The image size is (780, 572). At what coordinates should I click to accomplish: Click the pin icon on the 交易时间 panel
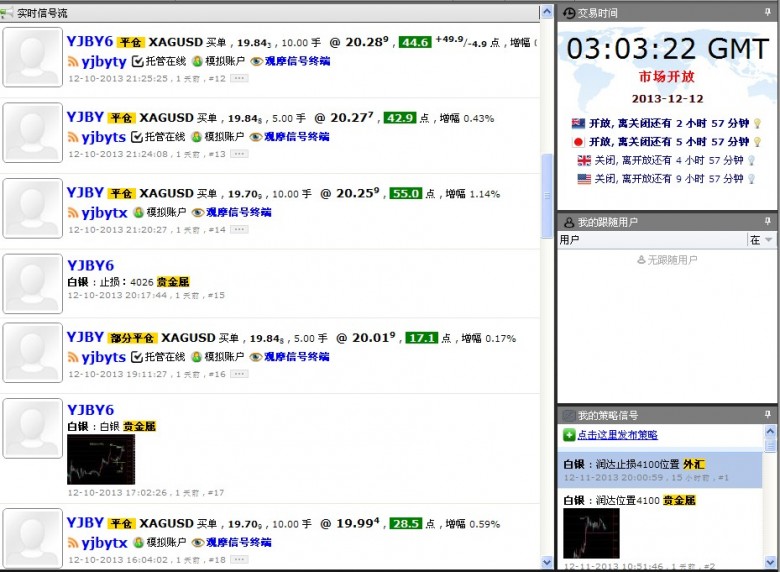tap(768, 13)
